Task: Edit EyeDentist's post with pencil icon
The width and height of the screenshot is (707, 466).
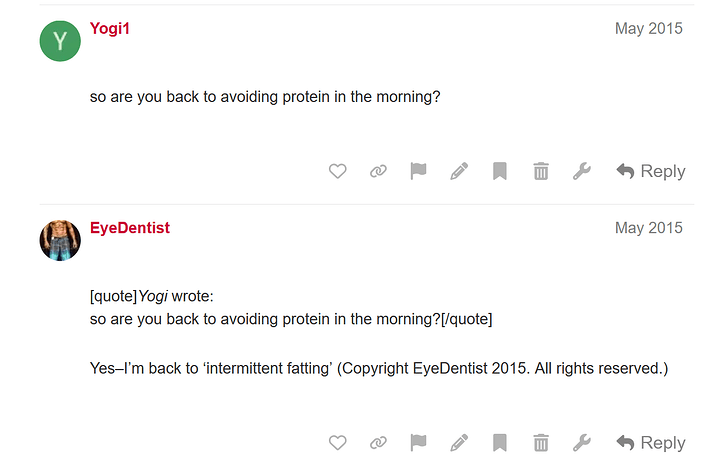Action: pyautogui.click(x=459, y=443)
